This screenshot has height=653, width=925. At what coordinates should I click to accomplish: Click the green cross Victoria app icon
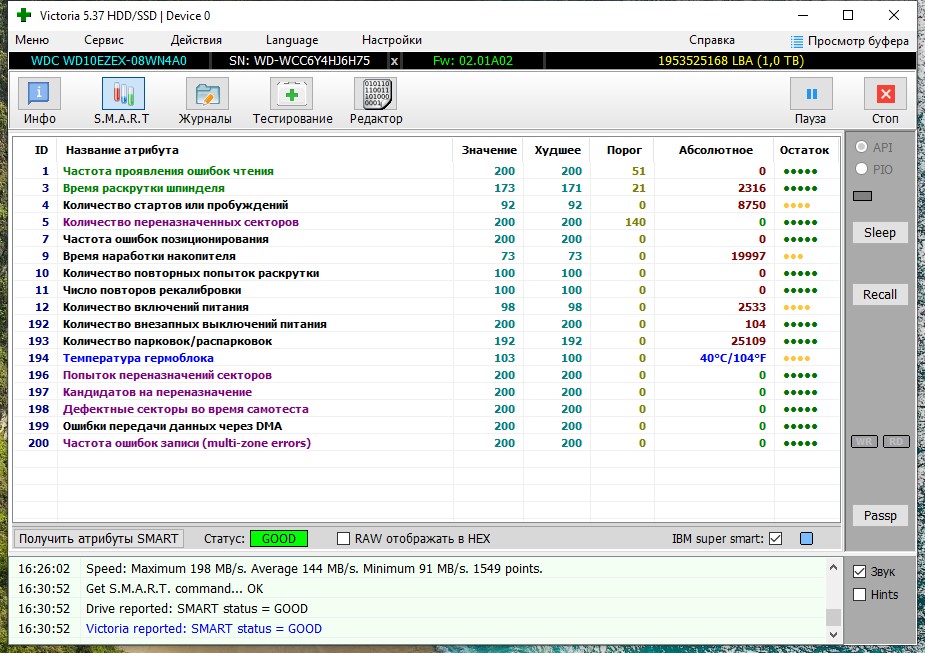click(24, 15)
